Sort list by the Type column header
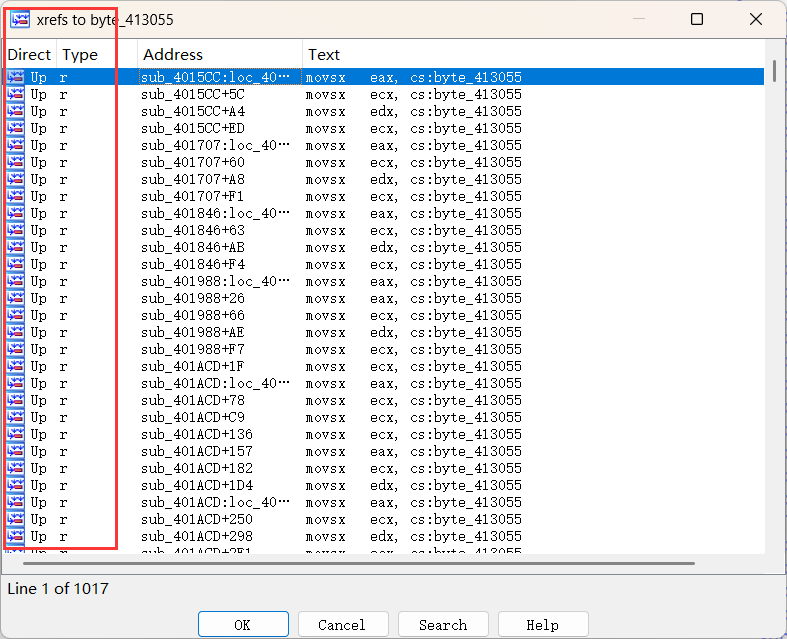Screen dimensions: 787x639 tap(81, 55)
